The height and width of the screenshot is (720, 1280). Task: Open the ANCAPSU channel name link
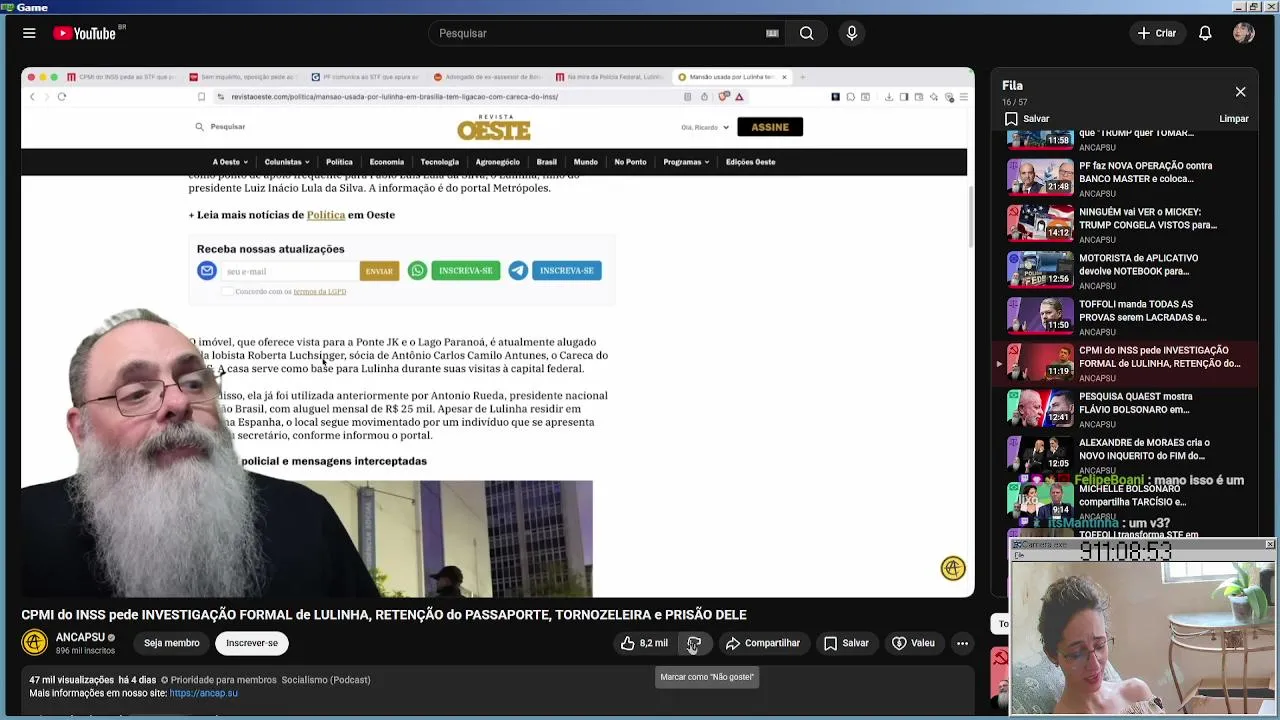(x=80, y=637)
